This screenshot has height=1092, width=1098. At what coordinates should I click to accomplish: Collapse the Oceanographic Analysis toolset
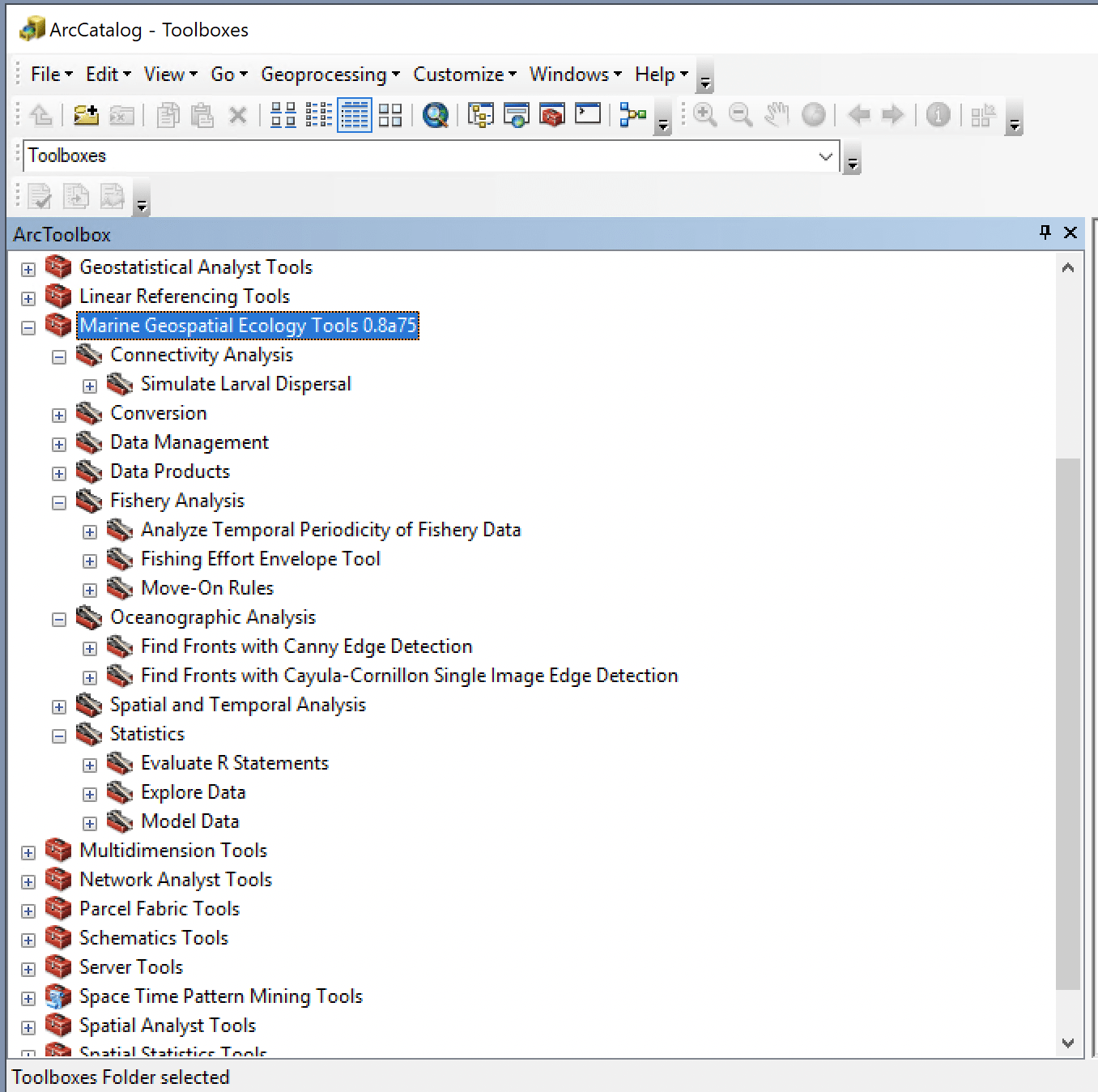59,619
